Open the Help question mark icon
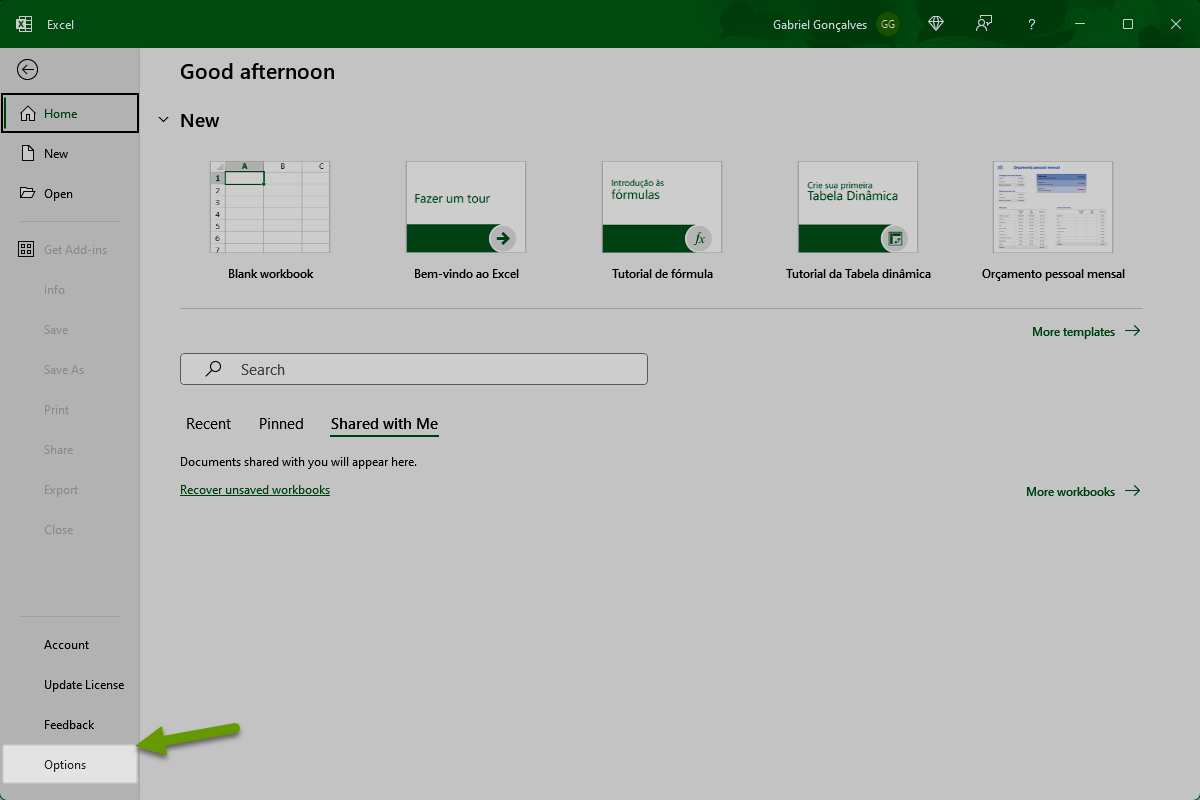Image resolution: width=1200 pixels, height=800 pixels. coord(1032,24)
